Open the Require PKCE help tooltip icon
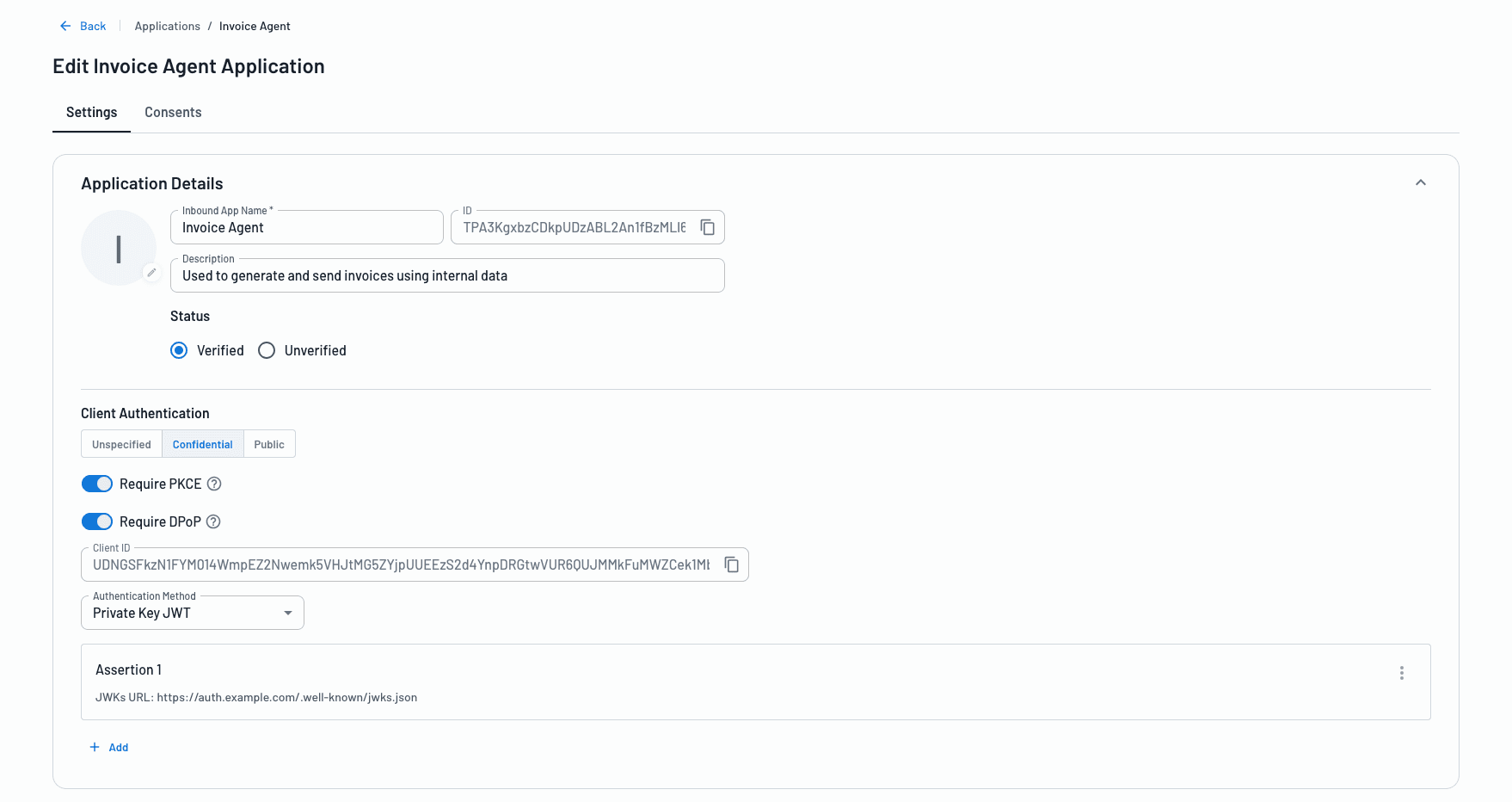 (214, 484)
